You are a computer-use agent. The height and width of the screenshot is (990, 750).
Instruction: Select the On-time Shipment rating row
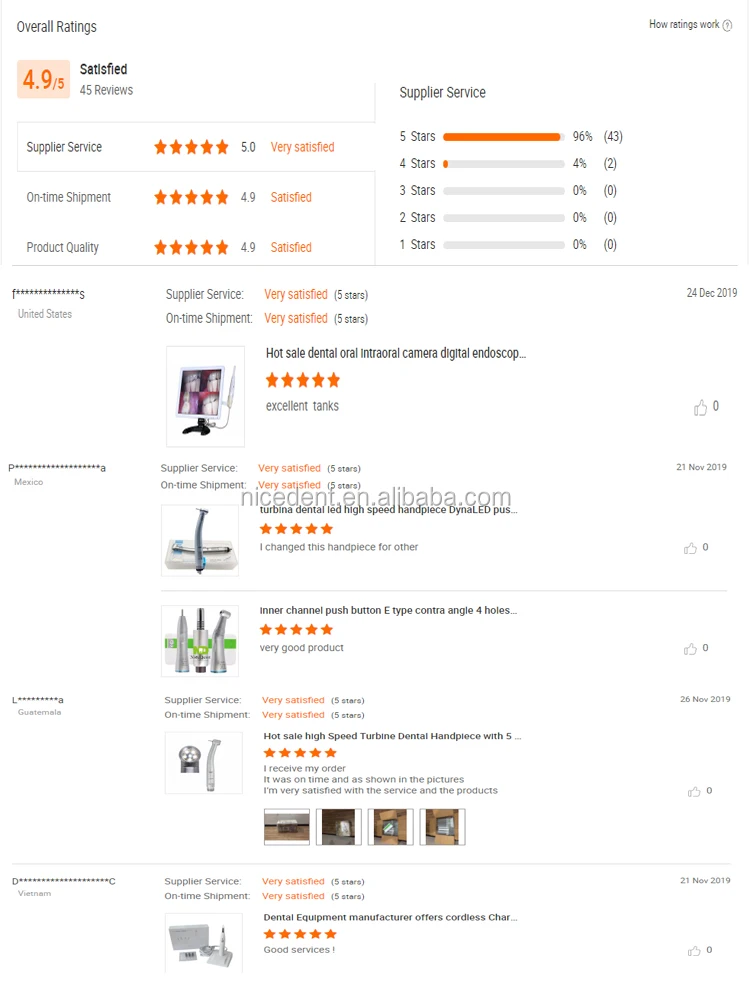pos(196,198)
